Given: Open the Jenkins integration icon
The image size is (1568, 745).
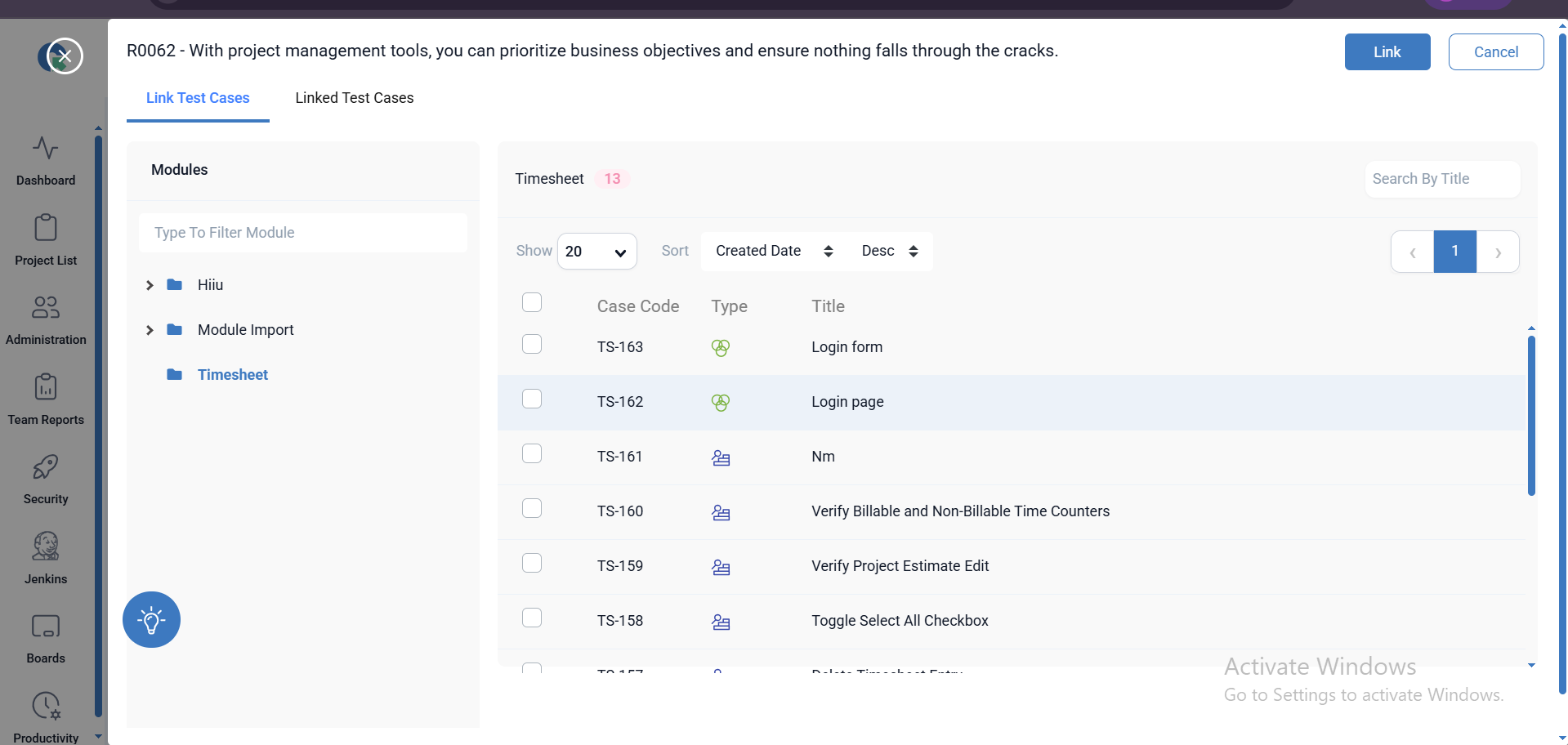Looking at the screenshot, I should click(46, 546).
